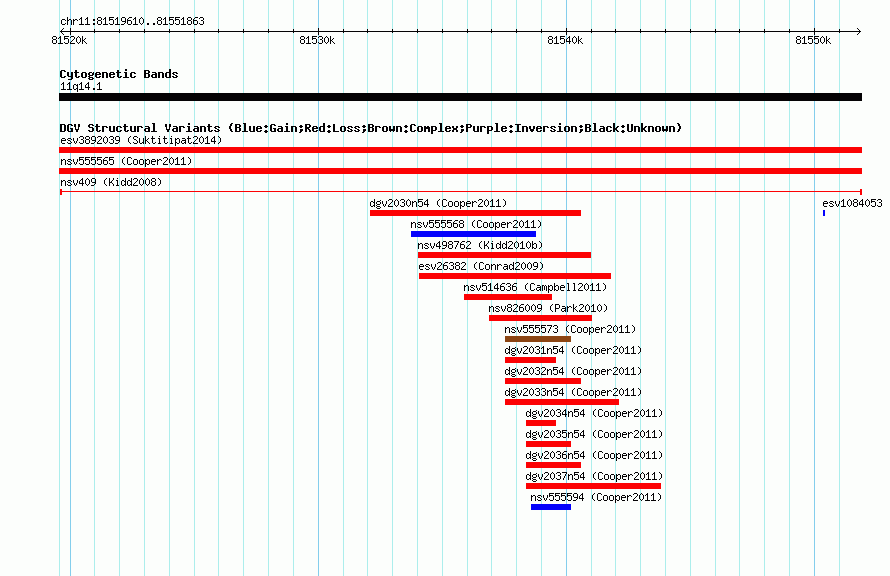Select nsv555594 (Cooper2011) label

596,497
